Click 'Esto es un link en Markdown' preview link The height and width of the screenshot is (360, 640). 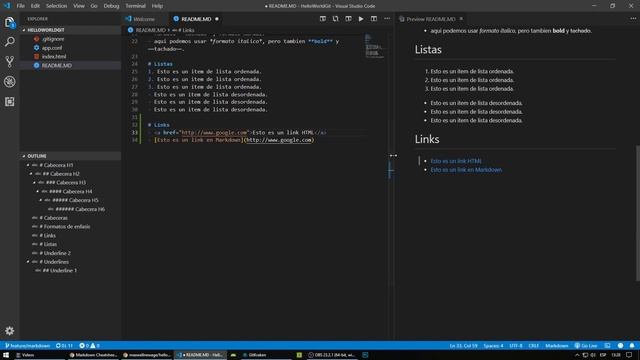click(466, 170)
